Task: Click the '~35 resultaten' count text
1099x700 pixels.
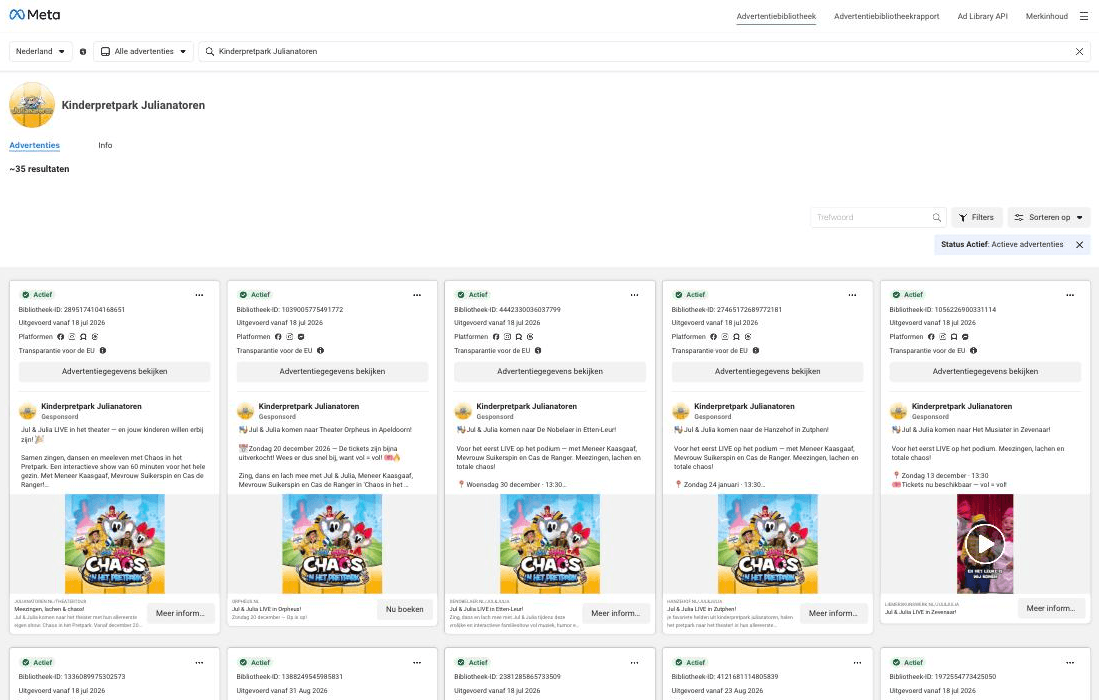Action: 39,169
